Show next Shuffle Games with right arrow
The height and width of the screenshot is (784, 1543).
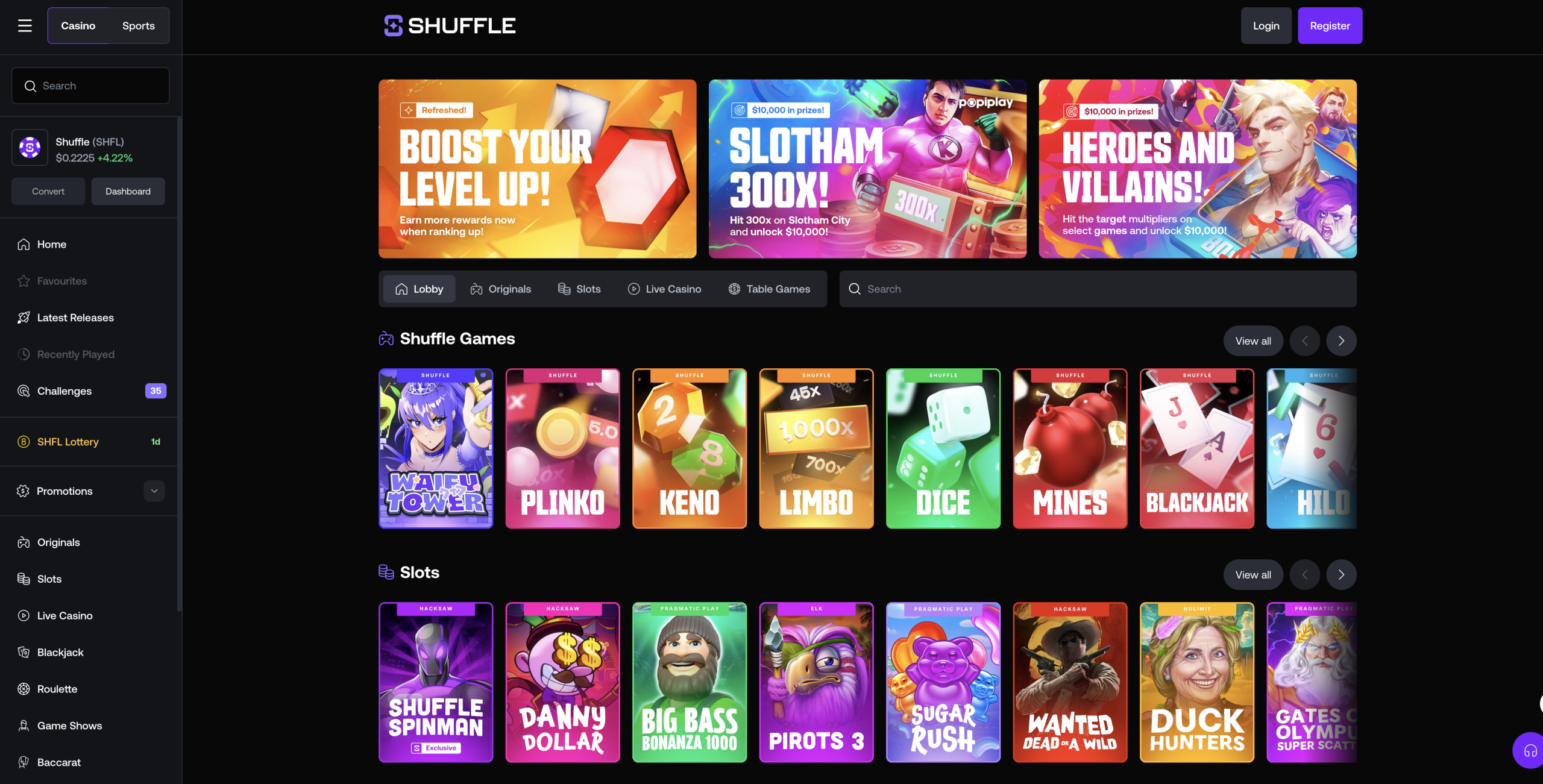1341,341
